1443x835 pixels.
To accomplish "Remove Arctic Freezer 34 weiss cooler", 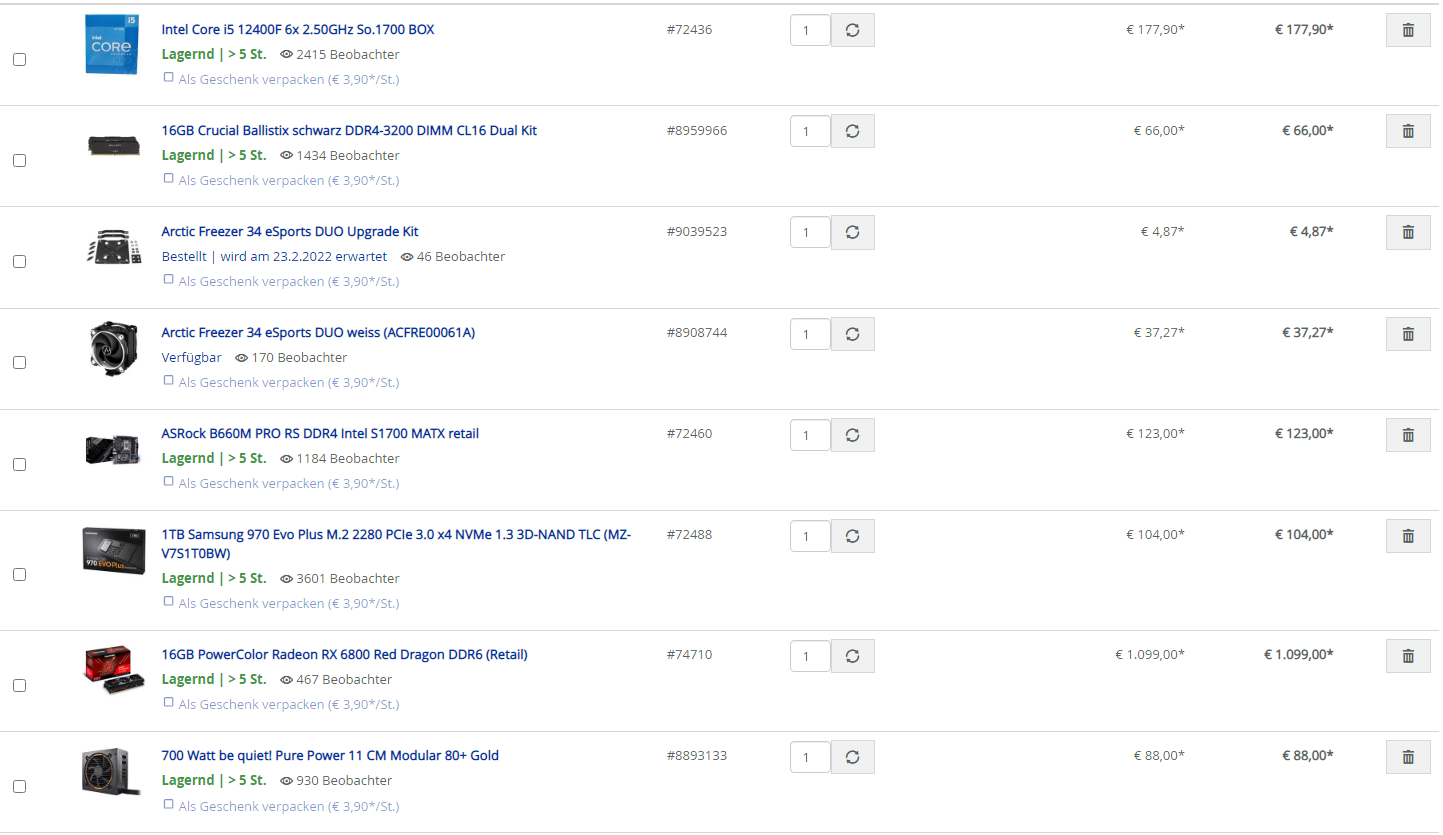I will click(x=1408, y=333).
